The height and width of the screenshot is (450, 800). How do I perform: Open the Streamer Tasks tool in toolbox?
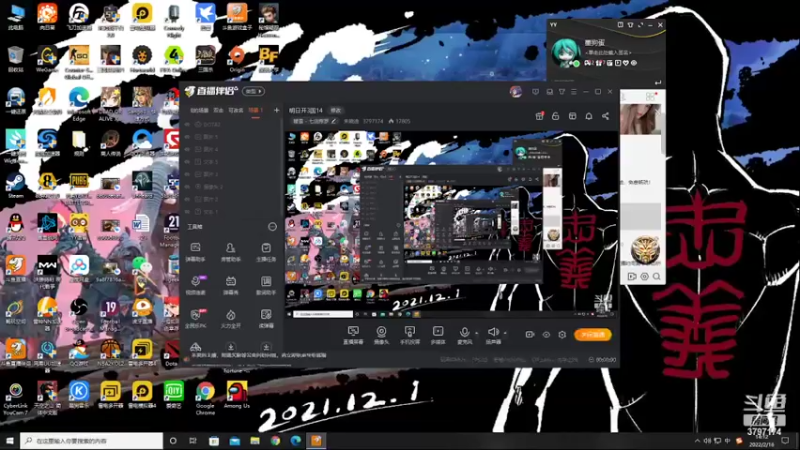click(x=266, y=252)
